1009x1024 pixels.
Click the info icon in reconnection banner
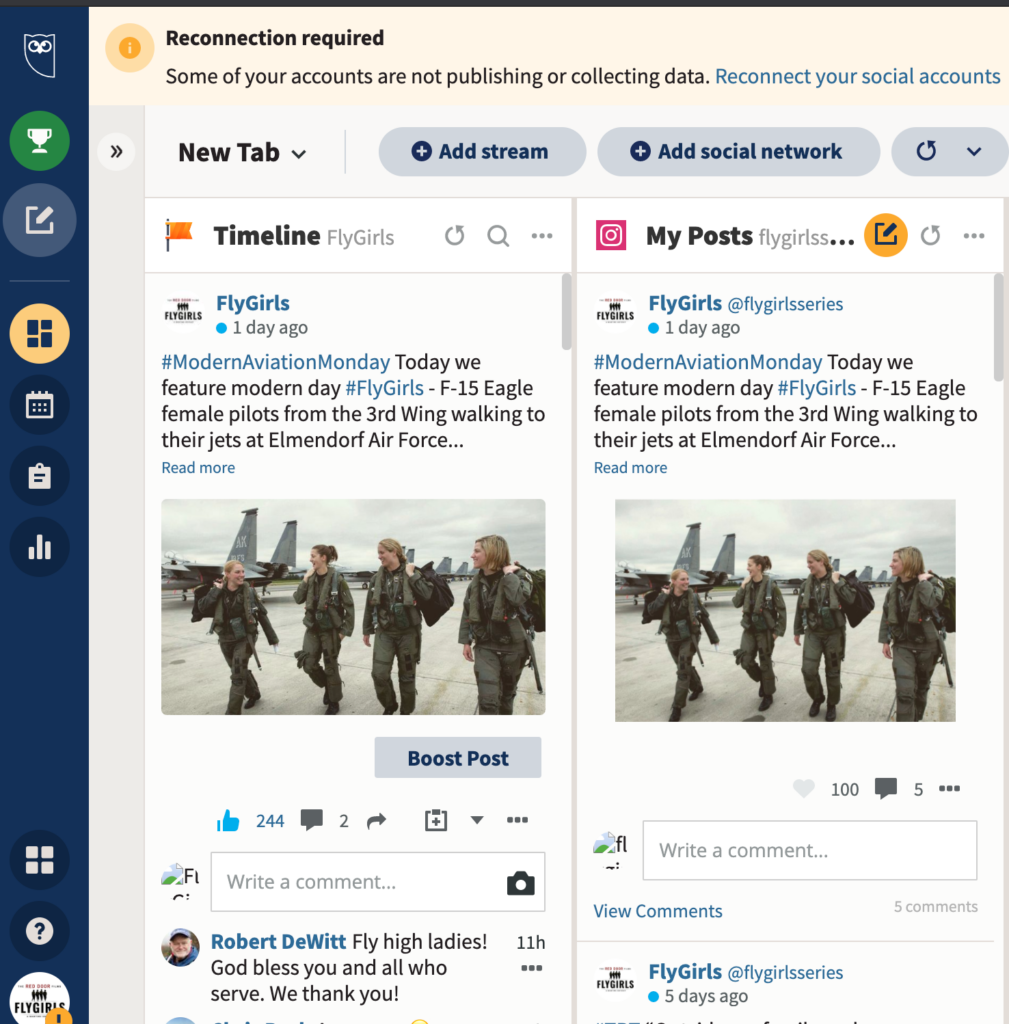click(130, 48)
